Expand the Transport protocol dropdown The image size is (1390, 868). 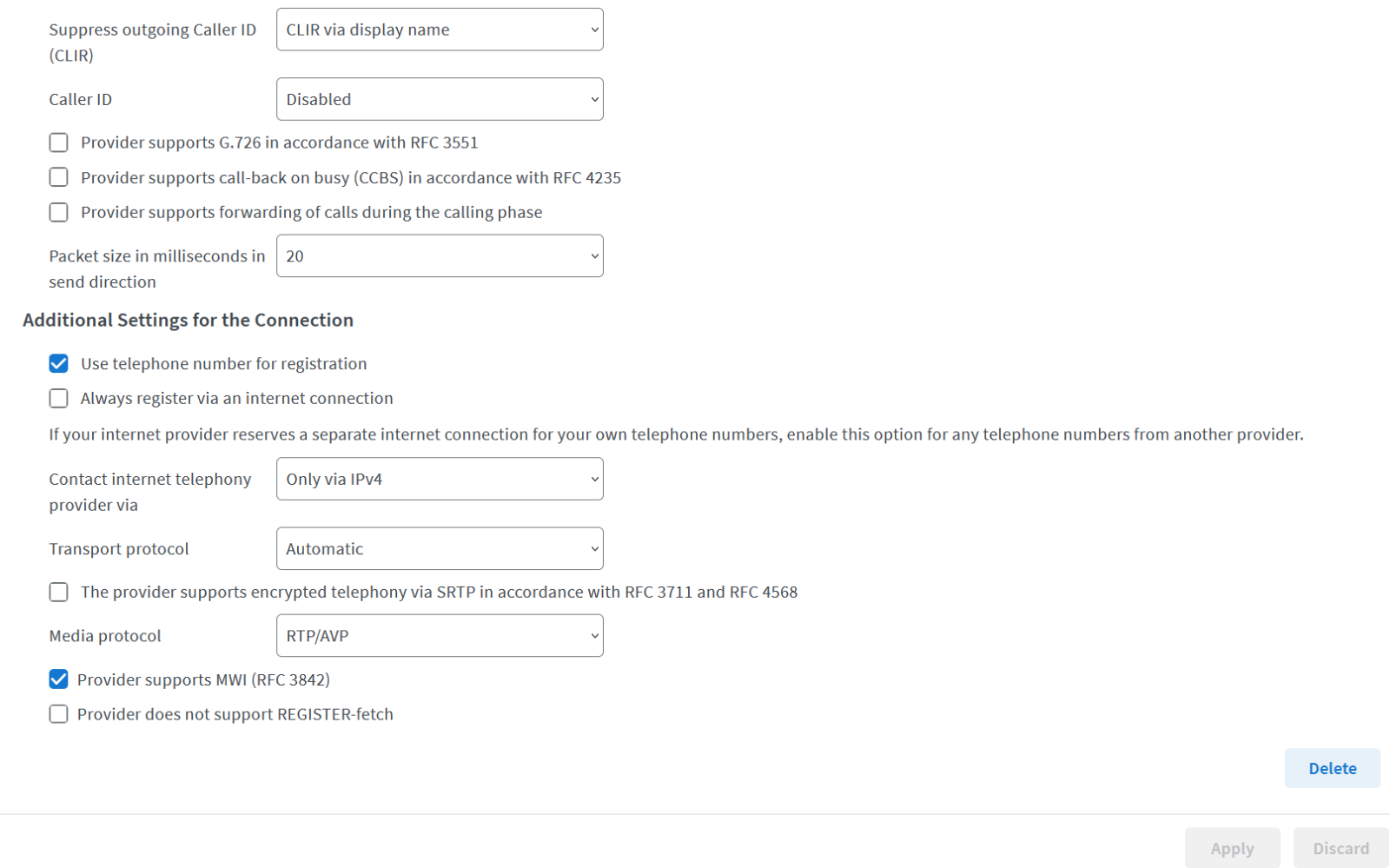click(x=440, y=548)
